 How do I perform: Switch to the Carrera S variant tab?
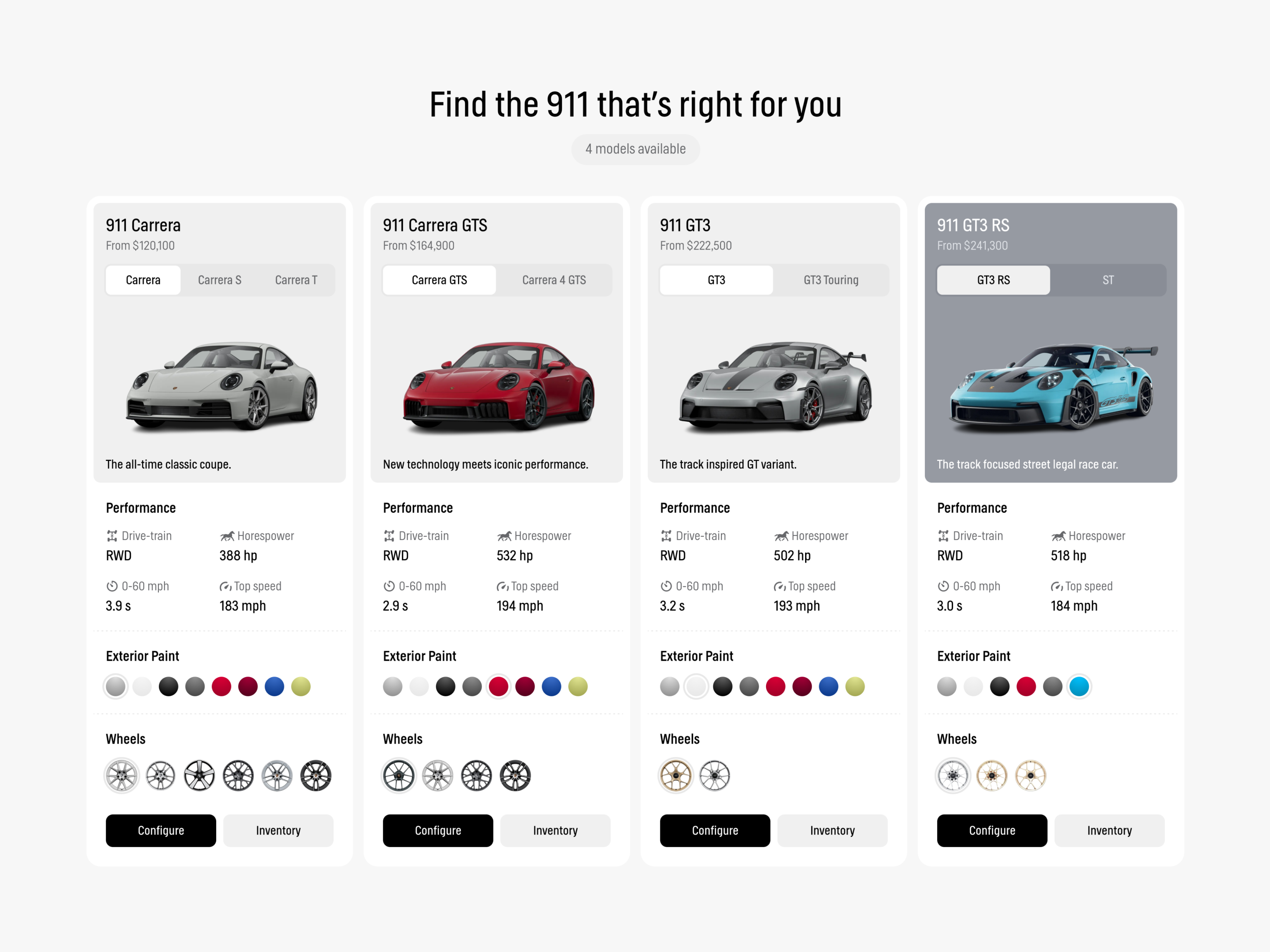pyautogui.click(x=219, y=280)
